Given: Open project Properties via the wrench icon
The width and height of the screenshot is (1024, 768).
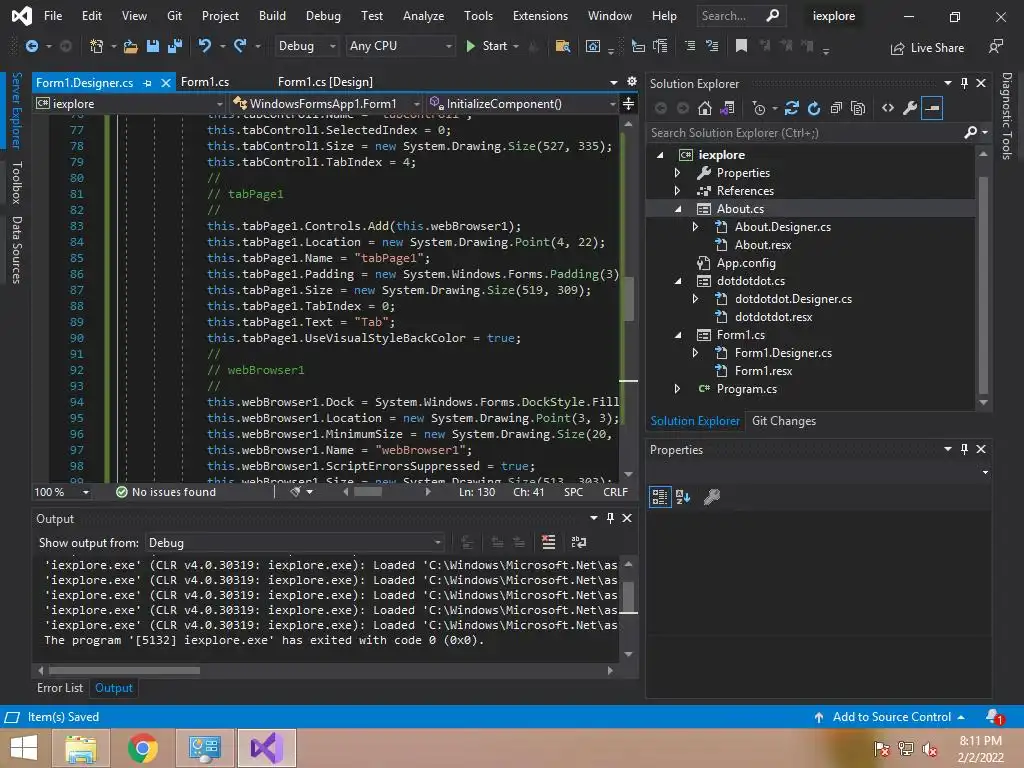Looking at the screenshot, I should pyautogui.click(x=909, y=108).
